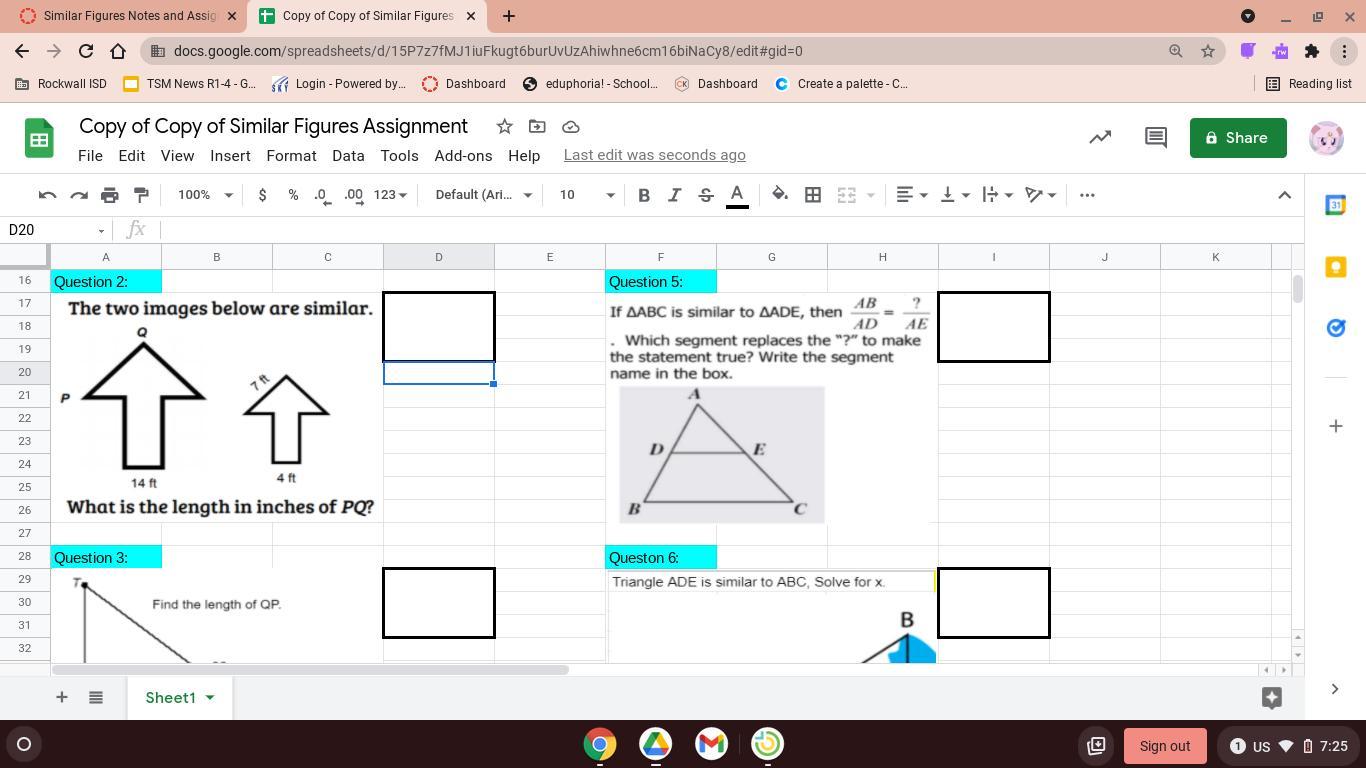Move the document with folder icon
The width and height of the screenshot is (1366, 768).
pyautogui.click(x=537, y=127)
